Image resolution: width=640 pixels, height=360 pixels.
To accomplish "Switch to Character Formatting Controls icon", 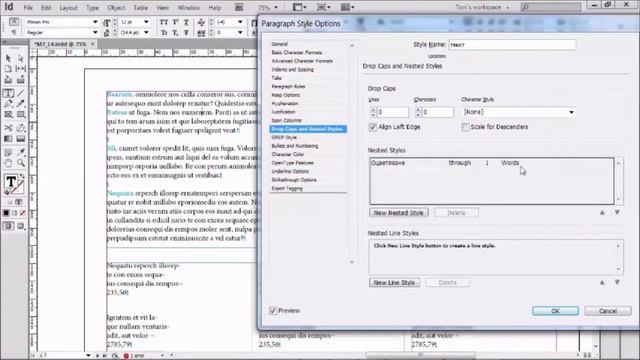I will (13, 22).
